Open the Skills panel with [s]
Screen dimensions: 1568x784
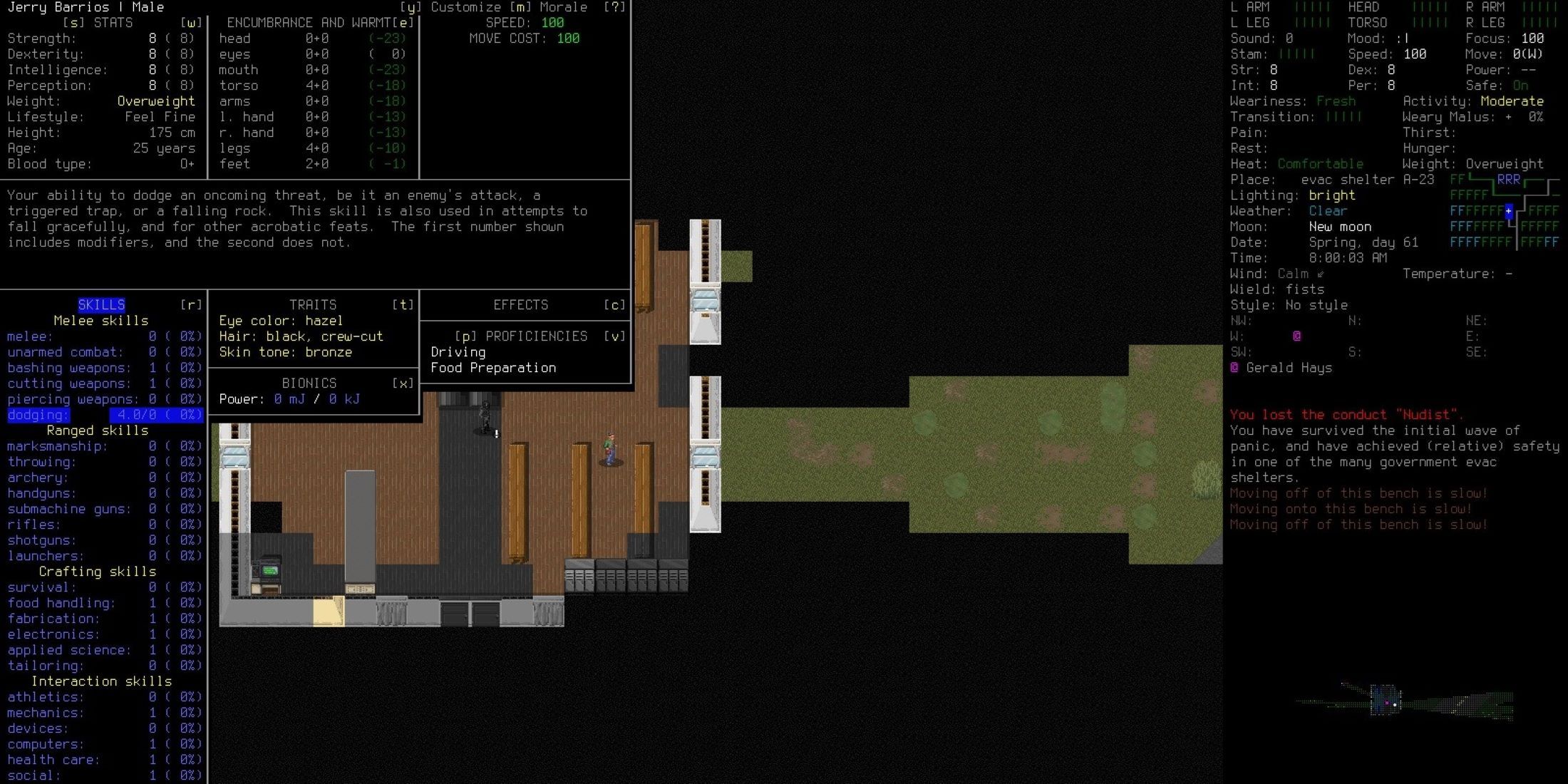[100, 304]
